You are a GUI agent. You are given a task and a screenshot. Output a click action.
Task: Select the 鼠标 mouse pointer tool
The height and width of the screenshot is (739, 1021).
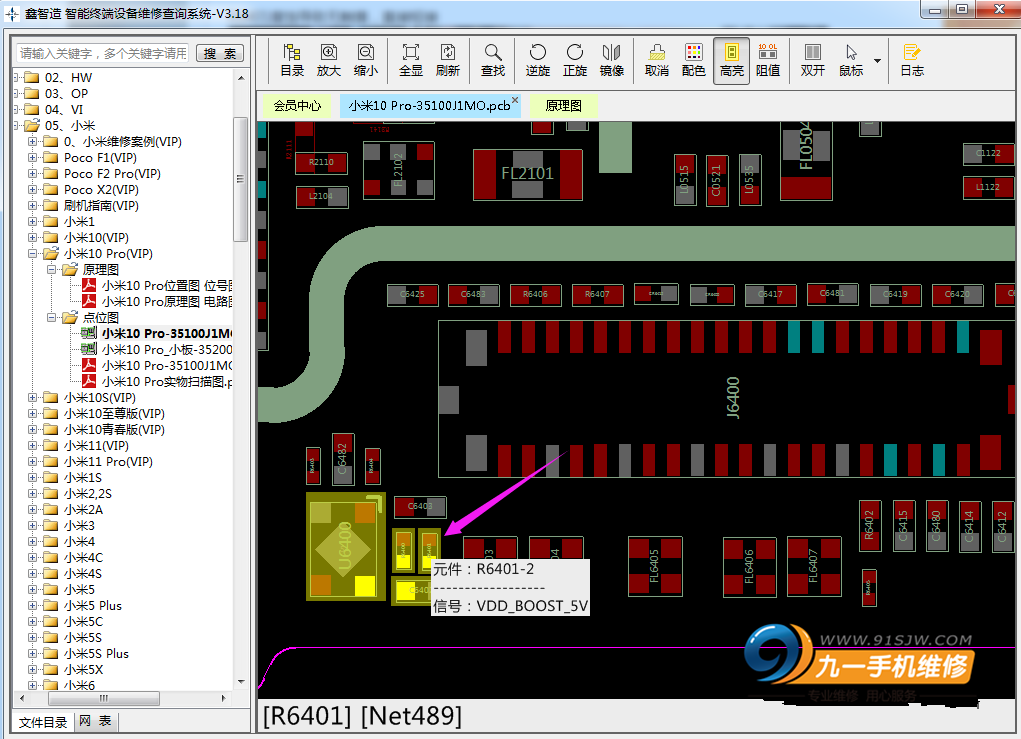coord(850,61)
